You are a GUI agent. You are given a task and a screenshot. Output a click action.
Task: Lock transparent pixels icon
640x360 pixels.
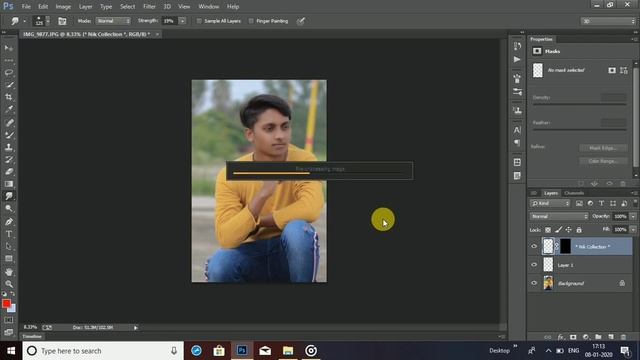pyautogui.click(x=548, y=230)
